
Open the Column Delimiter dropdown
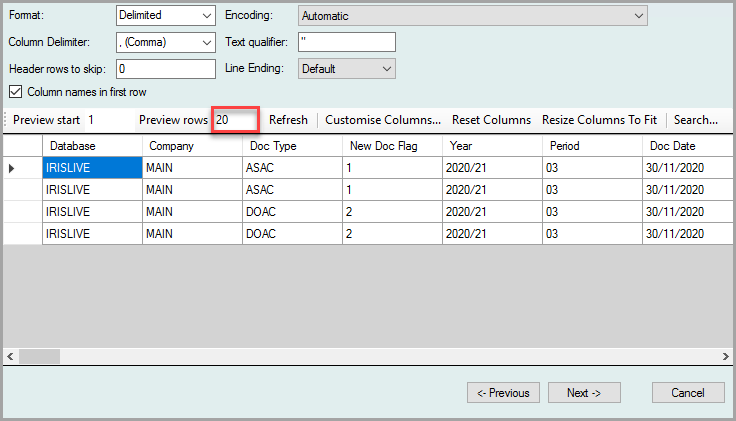tap(165, 42)
